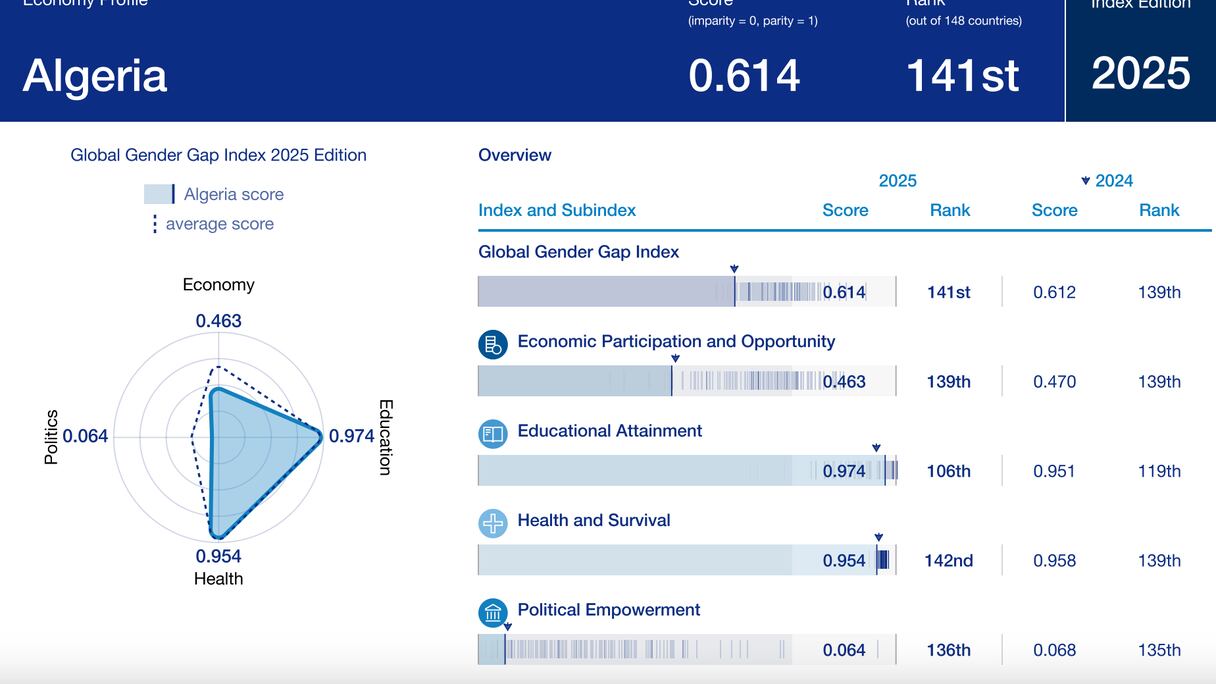Image resolution: width=1216 pixels, height=684 pixels.
Task: Click the Economy label on radar chart
Action: (x=218, y=285)
